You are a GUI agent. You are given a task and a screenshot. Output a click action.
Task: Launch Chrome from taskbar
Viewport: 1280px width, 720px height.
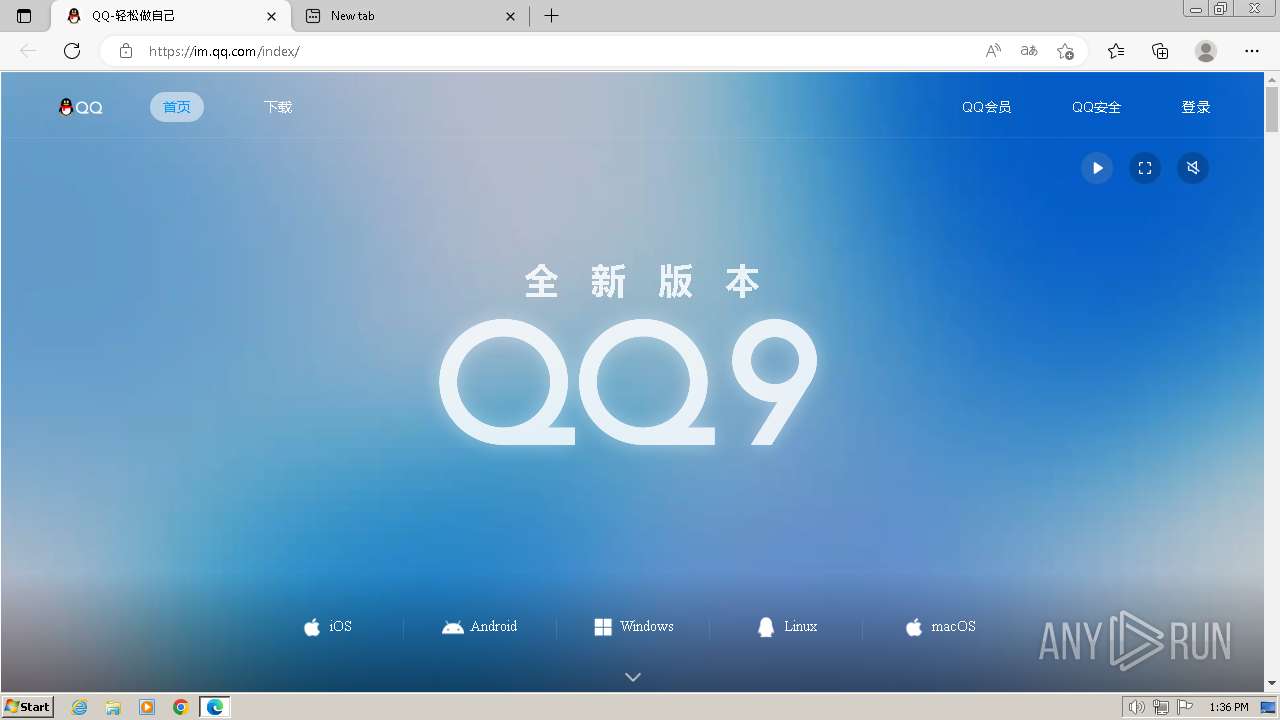181,707
